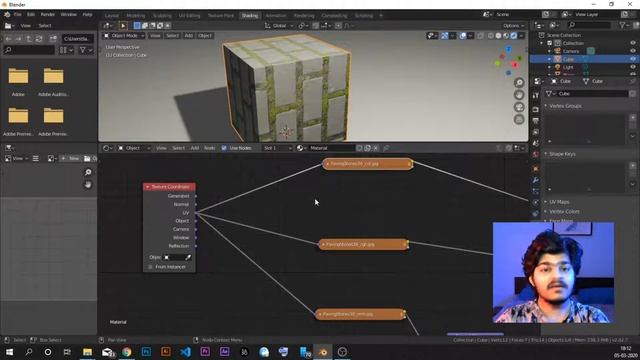Switch perspective/orthographic grid gizmo in viewport
The height and width of the screenshot is (360, 640).
pyautogui.click(x=519, y=120)
